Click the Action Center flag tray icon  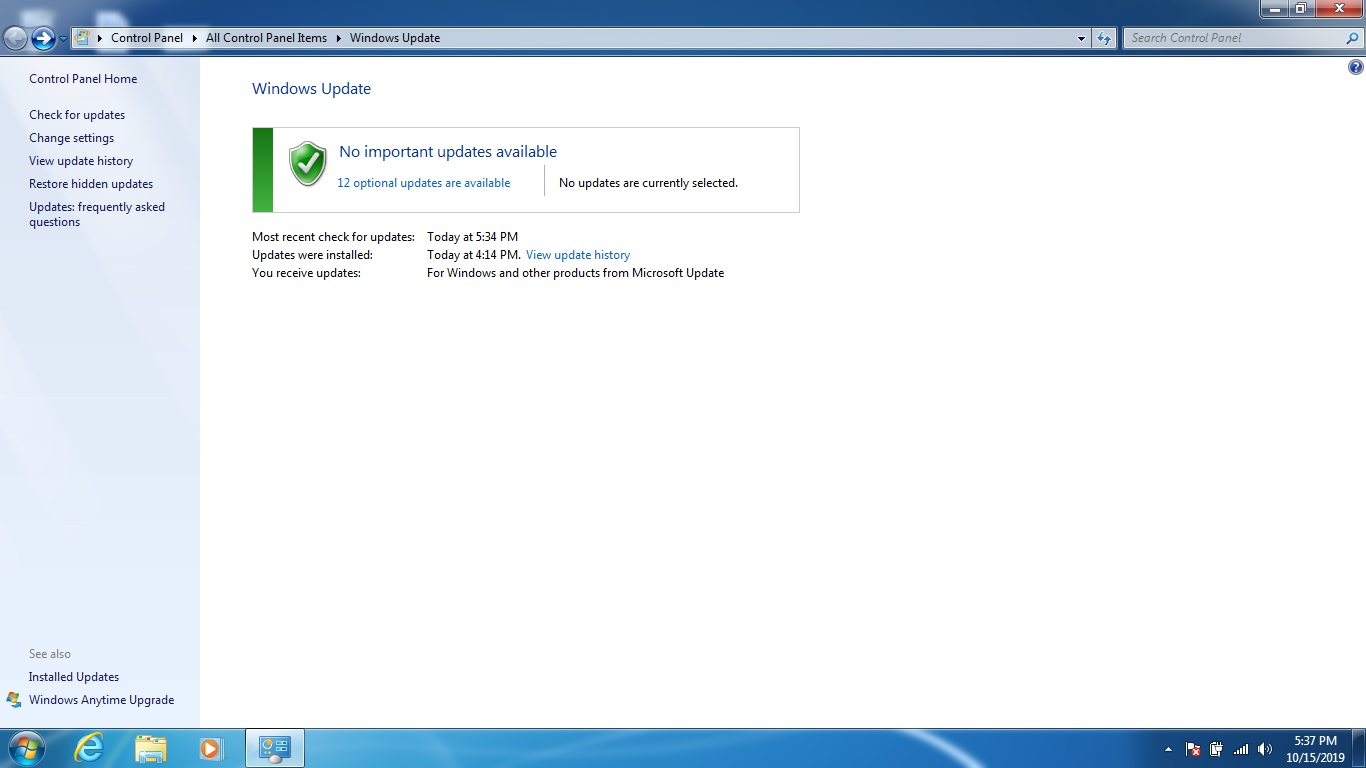click(x=1192, y=749)
